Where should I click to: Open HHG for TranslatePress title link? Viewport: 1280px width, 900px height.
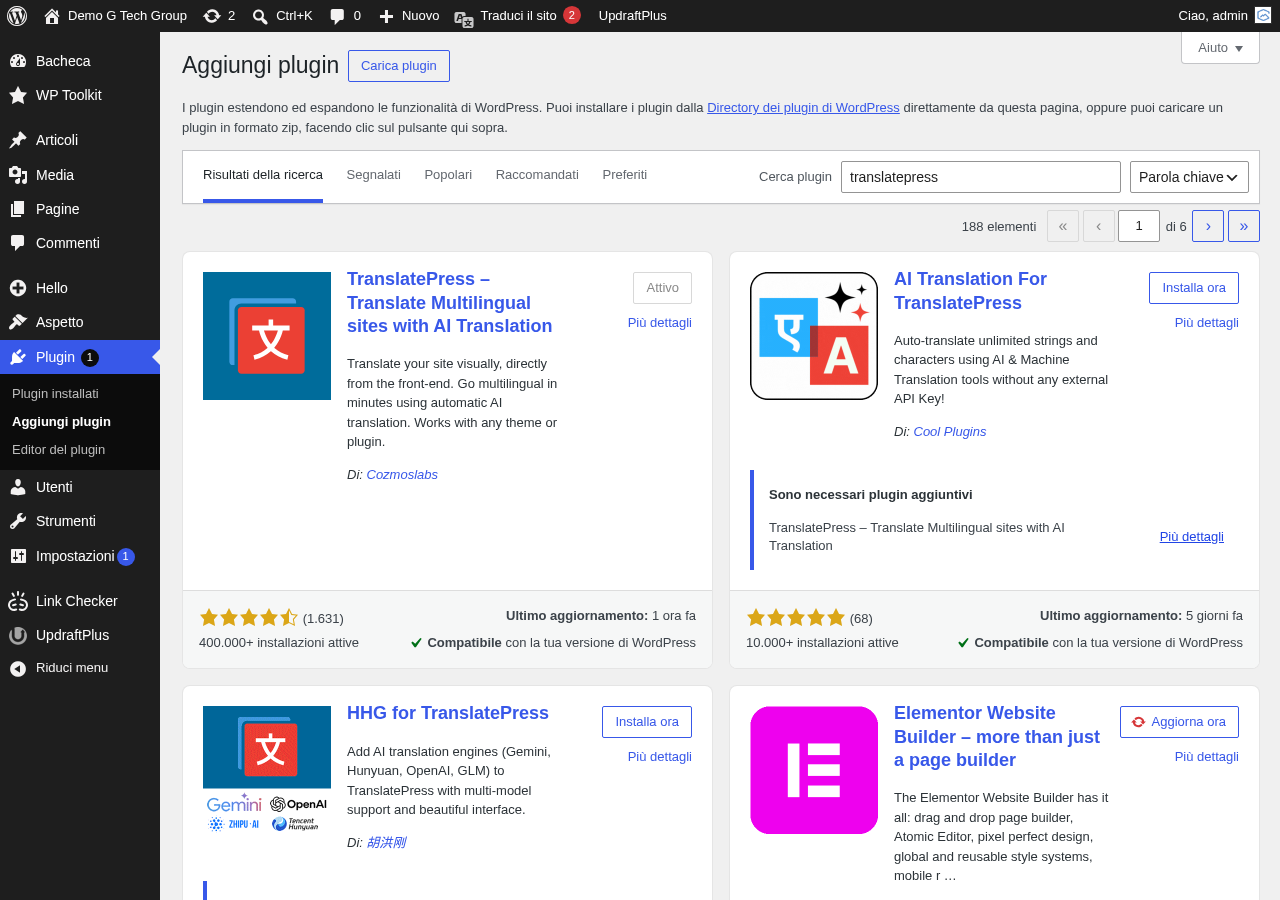[448, 713]
